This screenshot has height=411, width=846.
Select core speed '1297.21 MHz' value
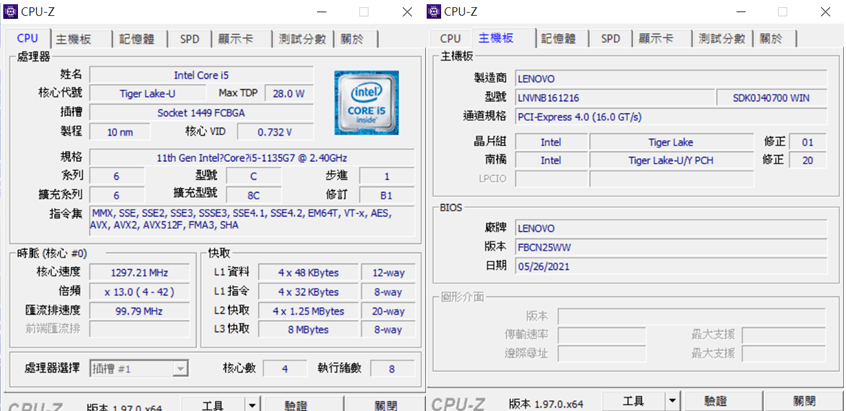tap(139, 272)
